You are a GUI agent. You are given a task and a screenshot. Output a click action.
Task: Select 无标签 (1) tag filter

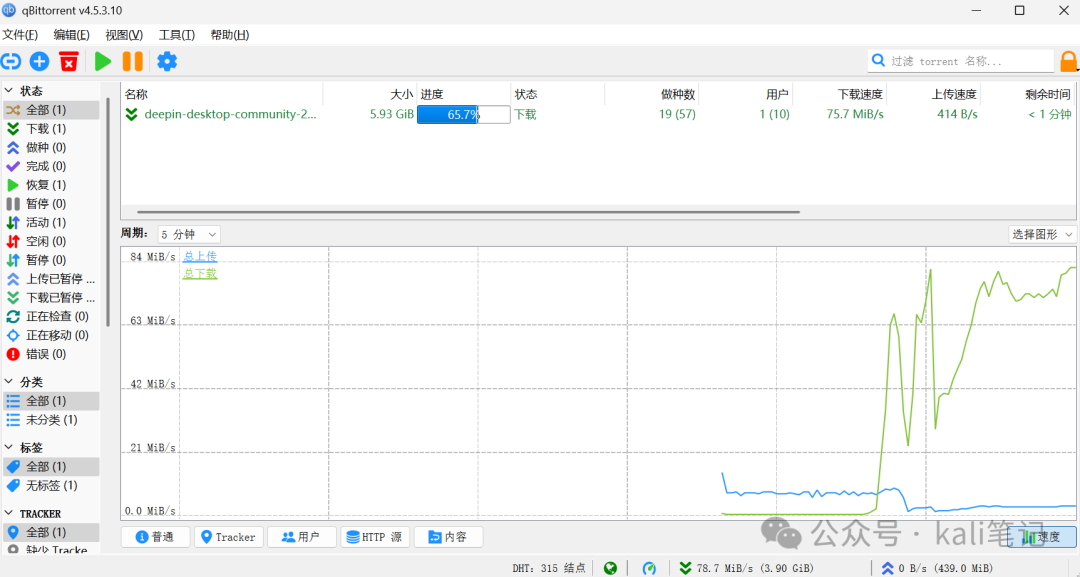(x=51, y=485)
